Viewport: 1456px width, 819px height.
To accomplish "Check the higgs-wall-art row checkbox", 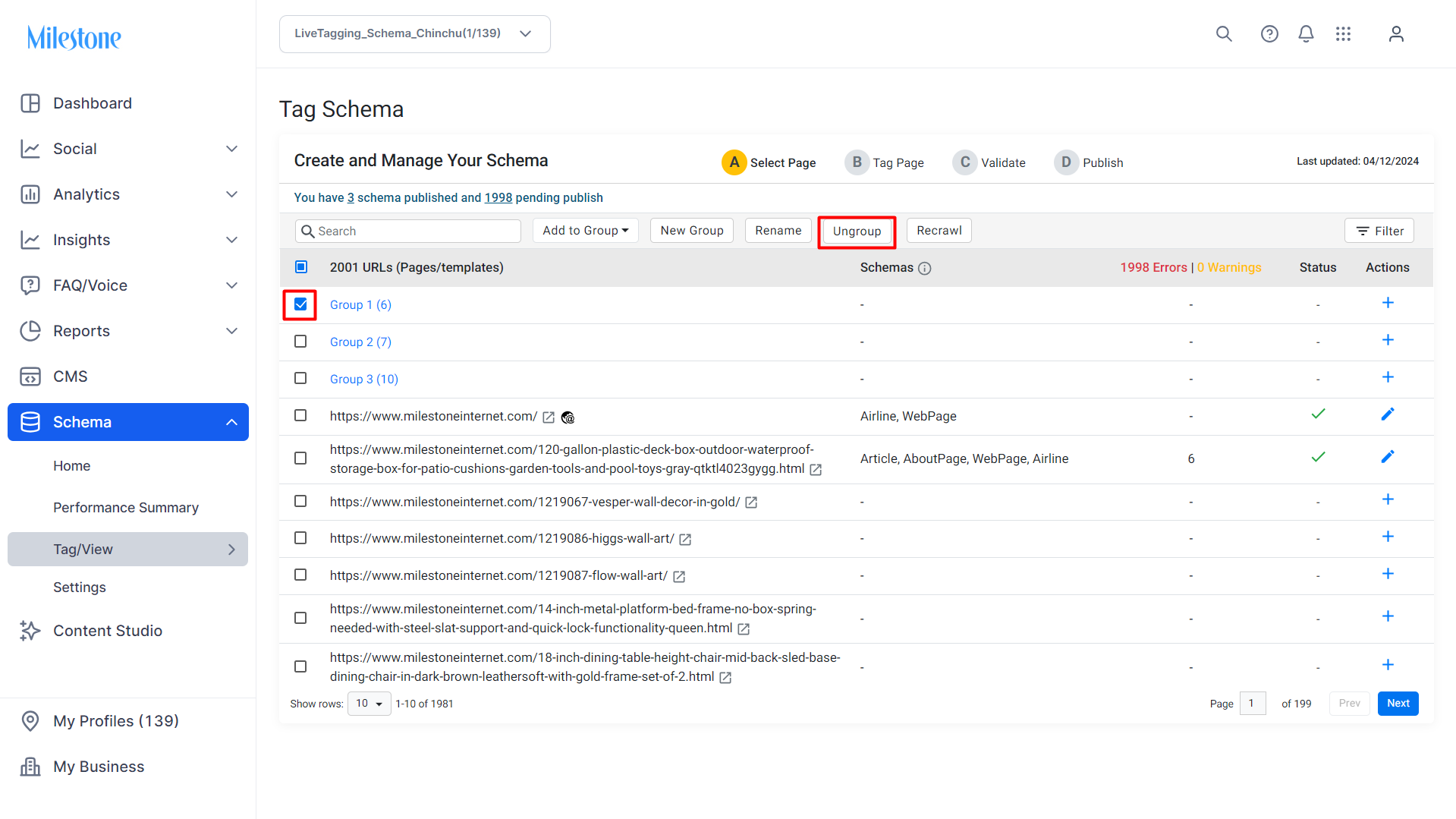I will click(x=301, y=538).
